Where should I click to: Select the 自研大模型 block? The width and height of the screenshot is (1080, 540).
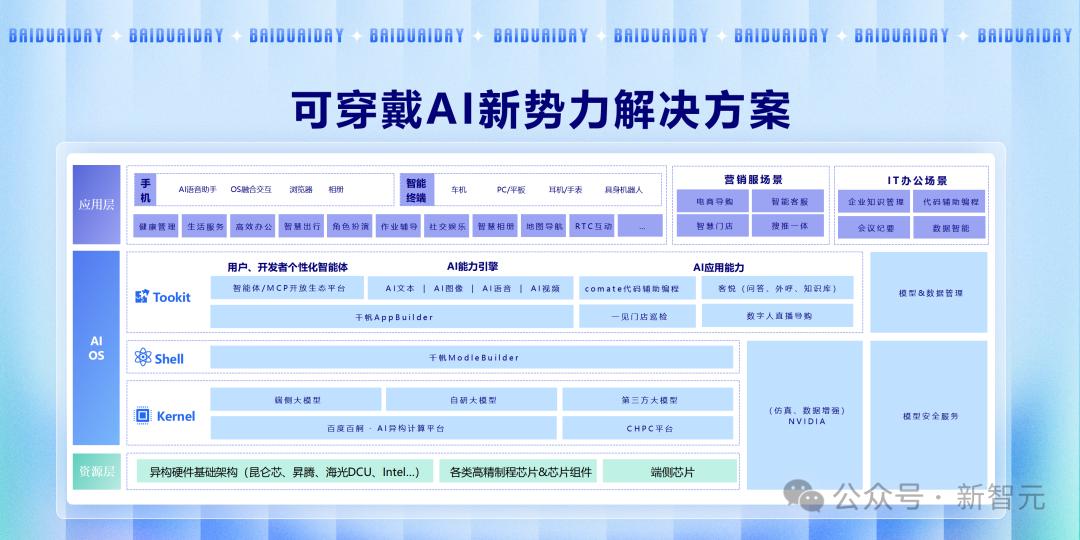pyautogui.click(x=473, y=400)
